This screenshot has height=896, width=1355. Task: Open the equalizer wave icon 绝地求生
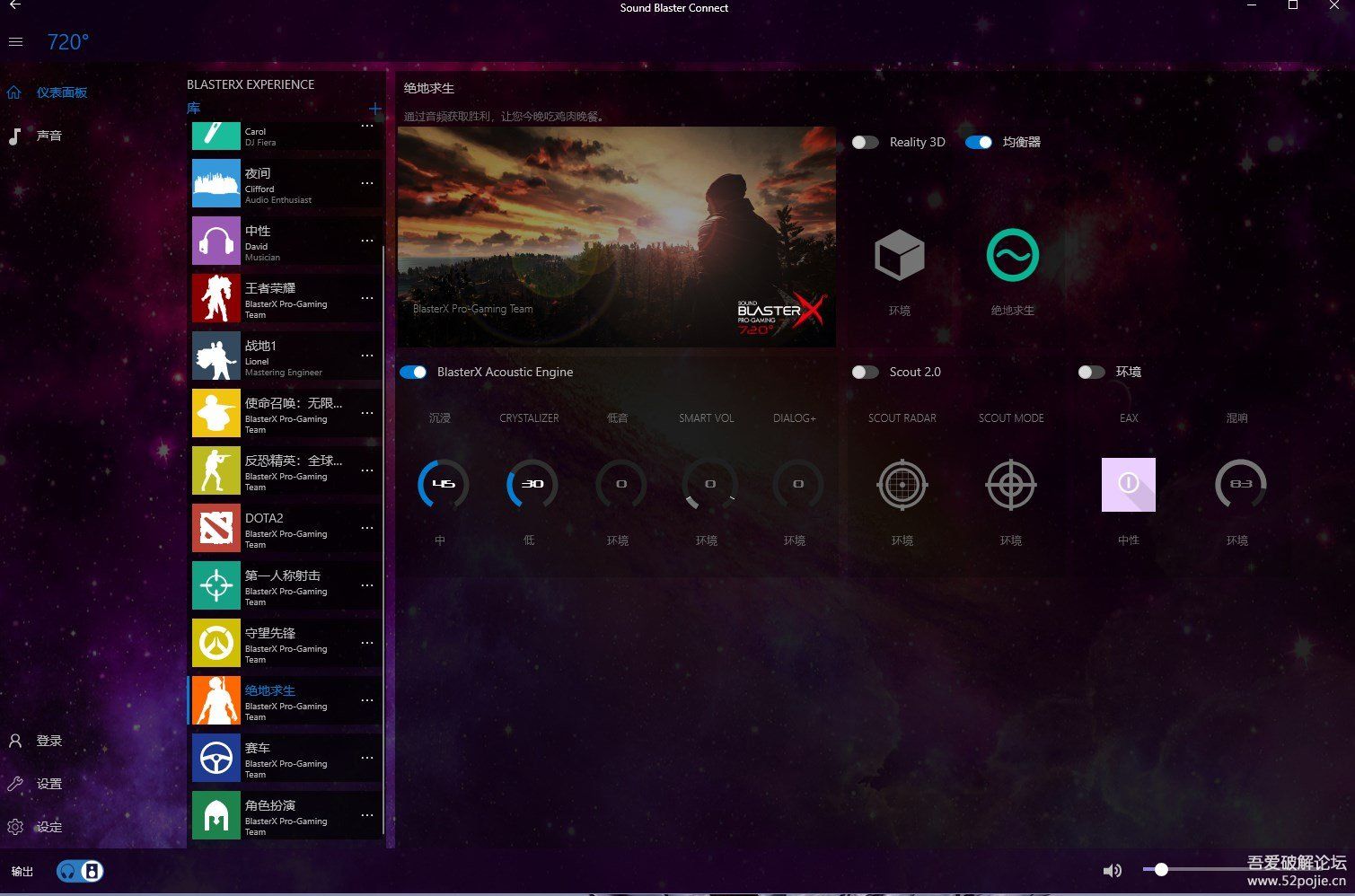coord(1013,255)
